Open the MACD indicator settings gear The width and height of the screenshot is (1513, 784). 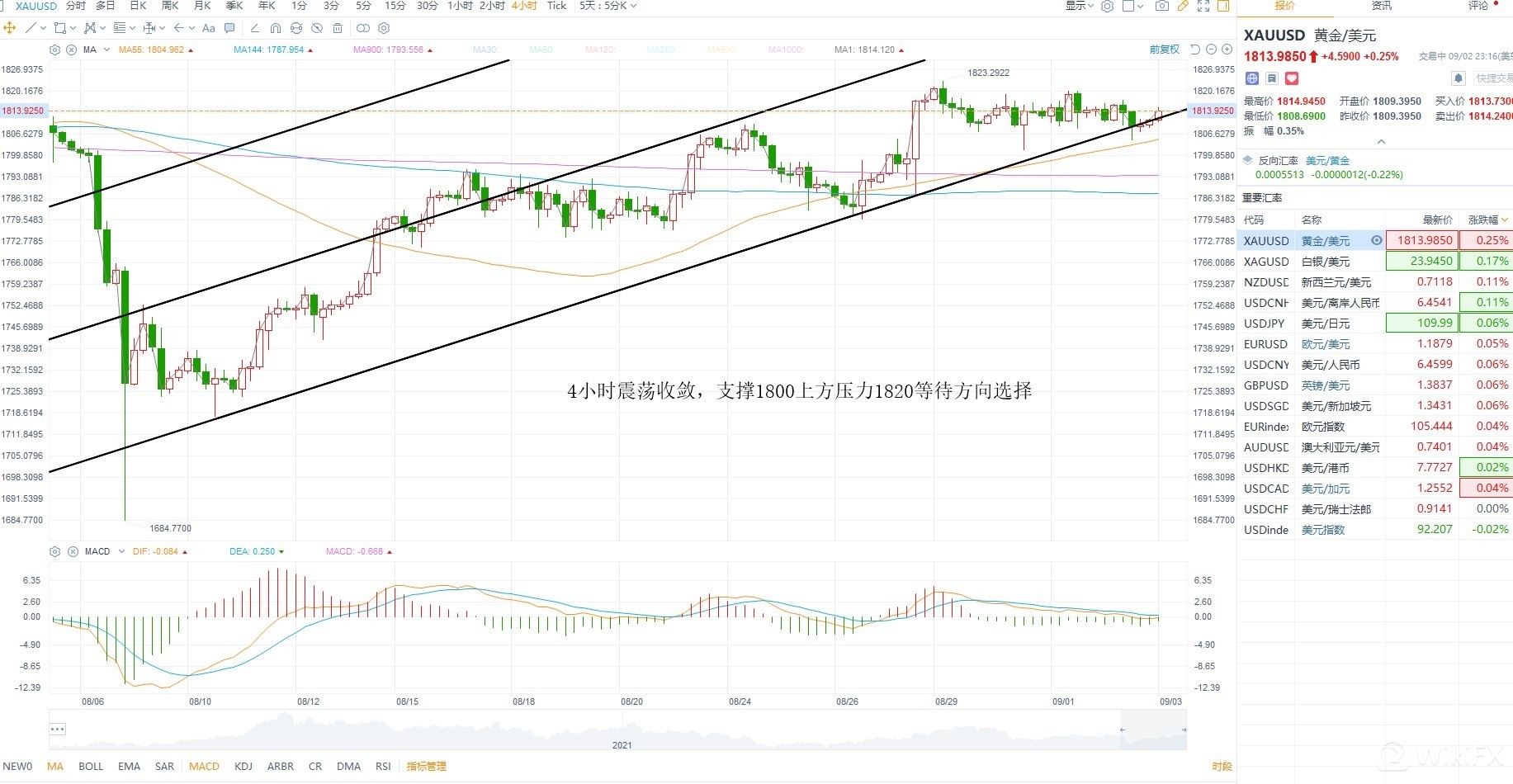pyautogui.click(x=55, y=551)
